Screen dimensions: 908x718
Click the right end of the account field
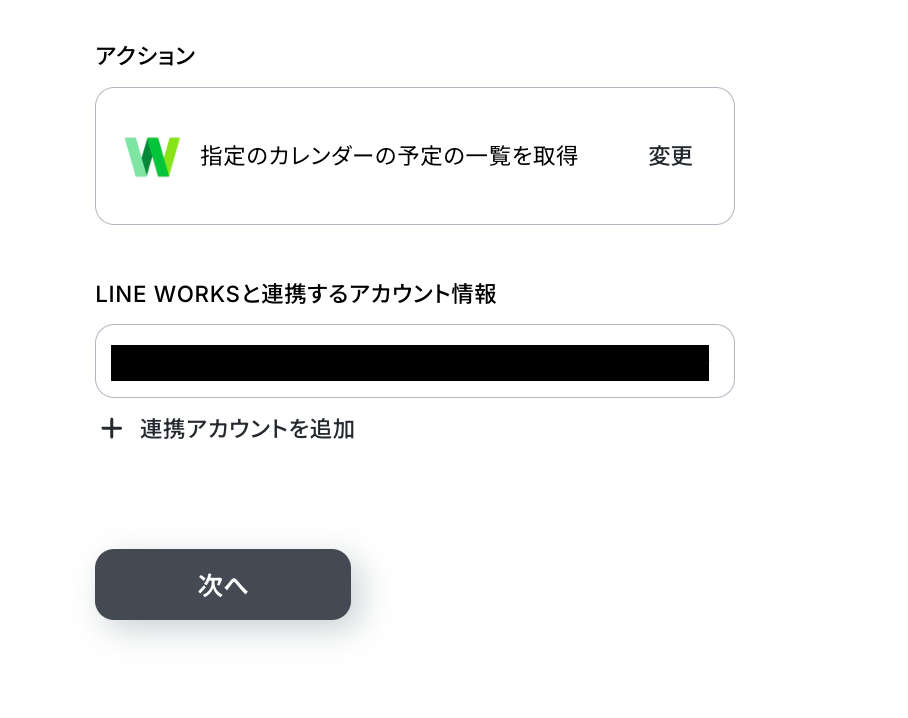(x=722, y=361)
